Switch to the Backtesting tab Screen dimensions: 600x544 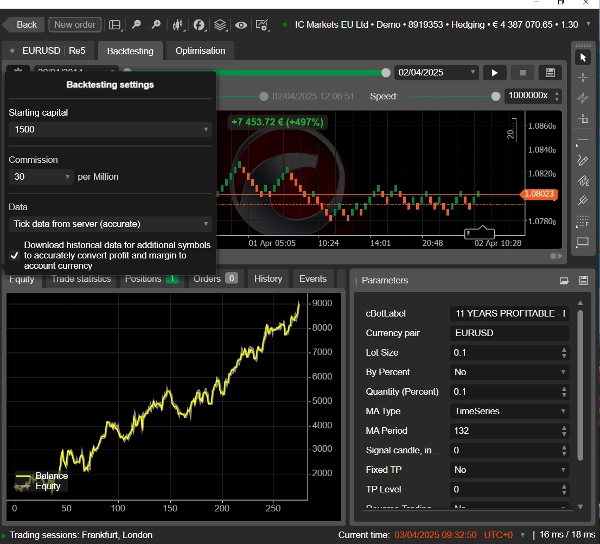coord(130,51)
